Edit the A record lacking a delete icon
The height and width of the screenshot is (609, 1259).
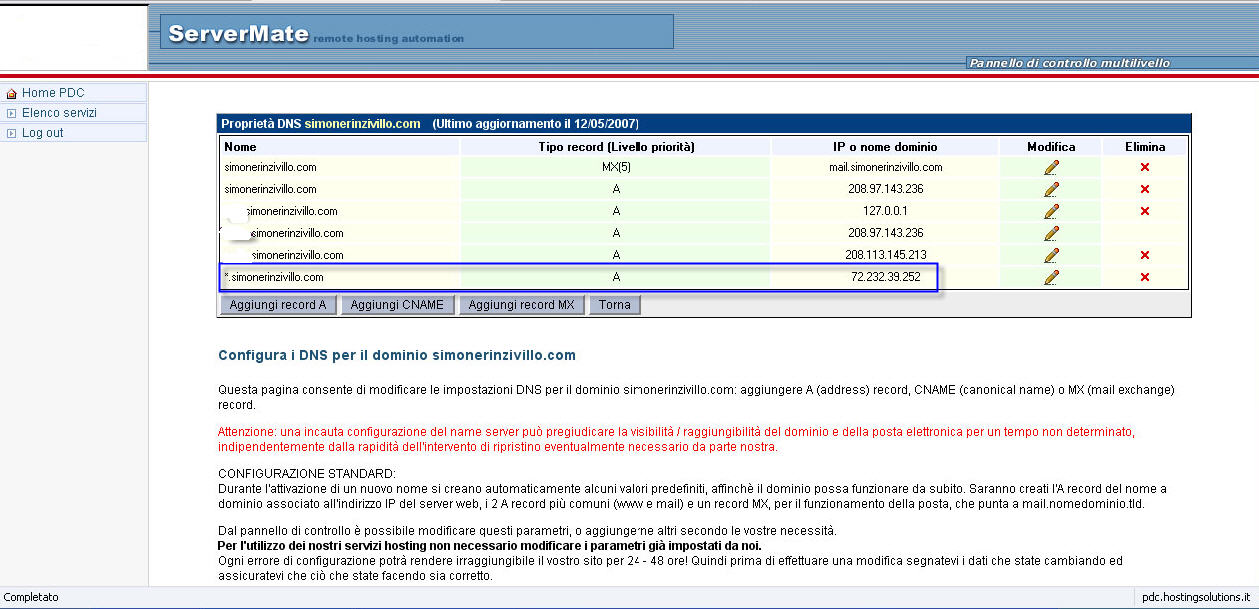coord(1051,233)
